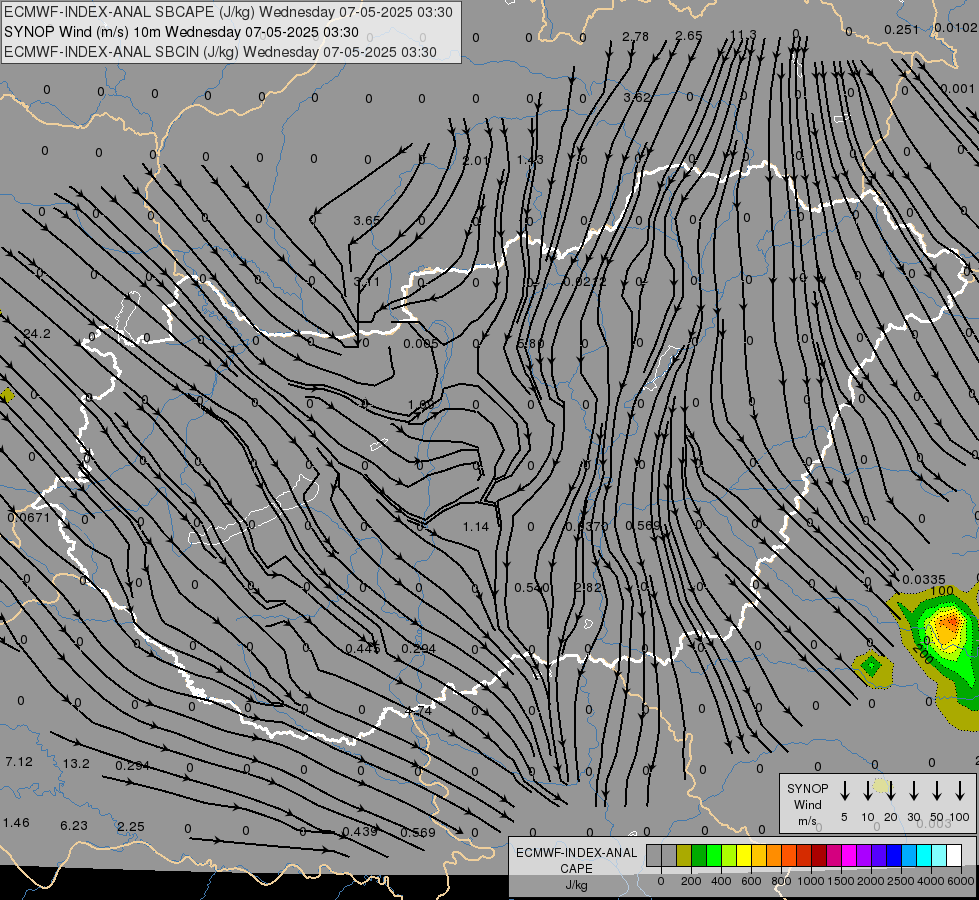Click the 2.78 value on the map
The height and width of the screenshot is (900, 979).
pos(636,37)
